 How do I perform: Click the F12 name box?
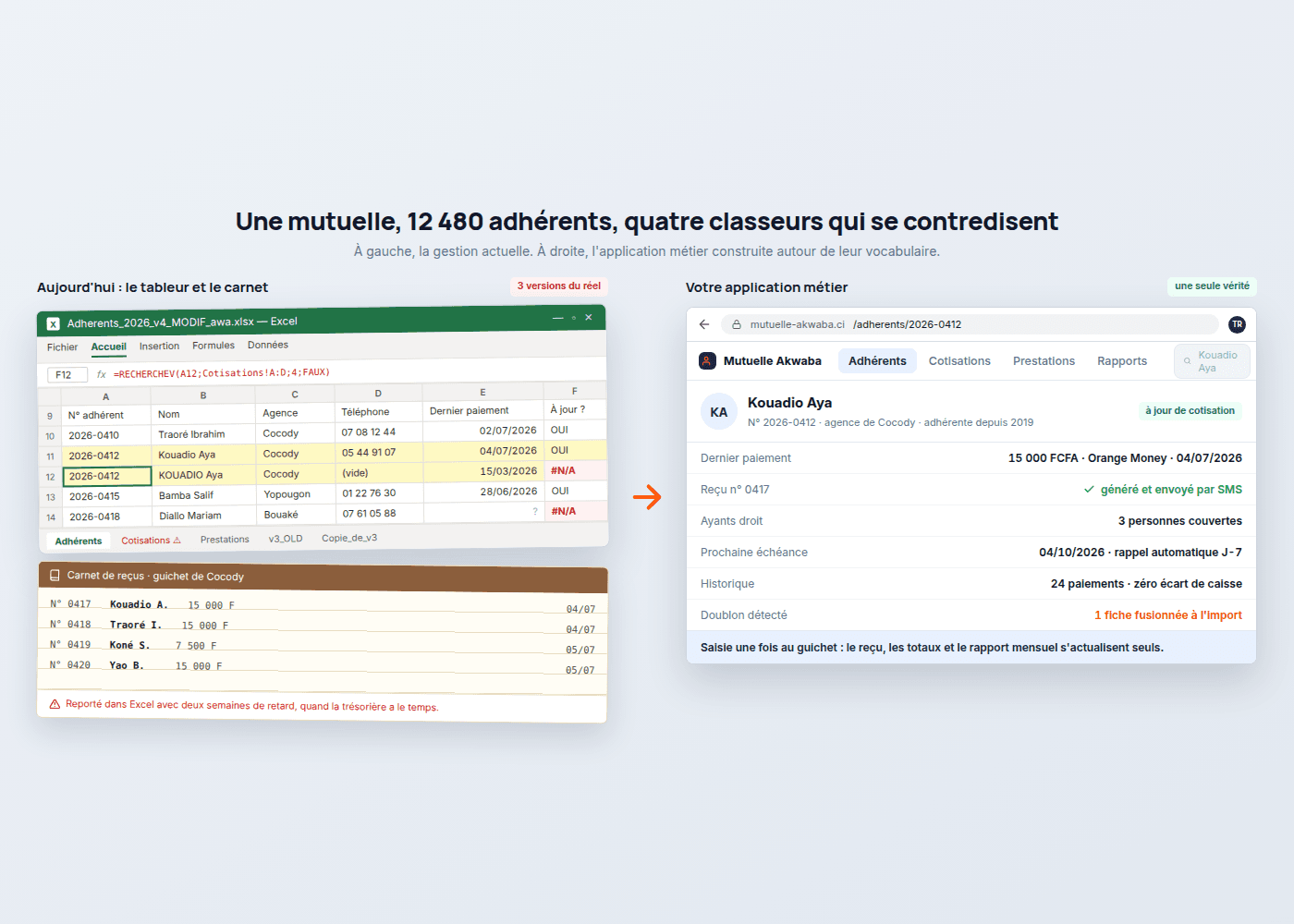click(67, 374)
